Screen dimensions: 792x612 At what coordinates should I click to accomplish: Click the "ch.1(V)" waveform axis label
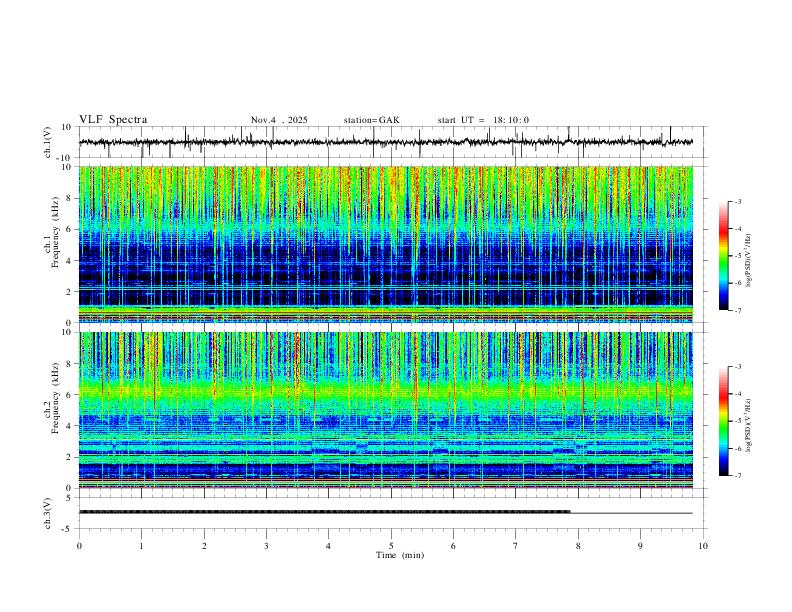pyautogui.click(x=48, y=142)
